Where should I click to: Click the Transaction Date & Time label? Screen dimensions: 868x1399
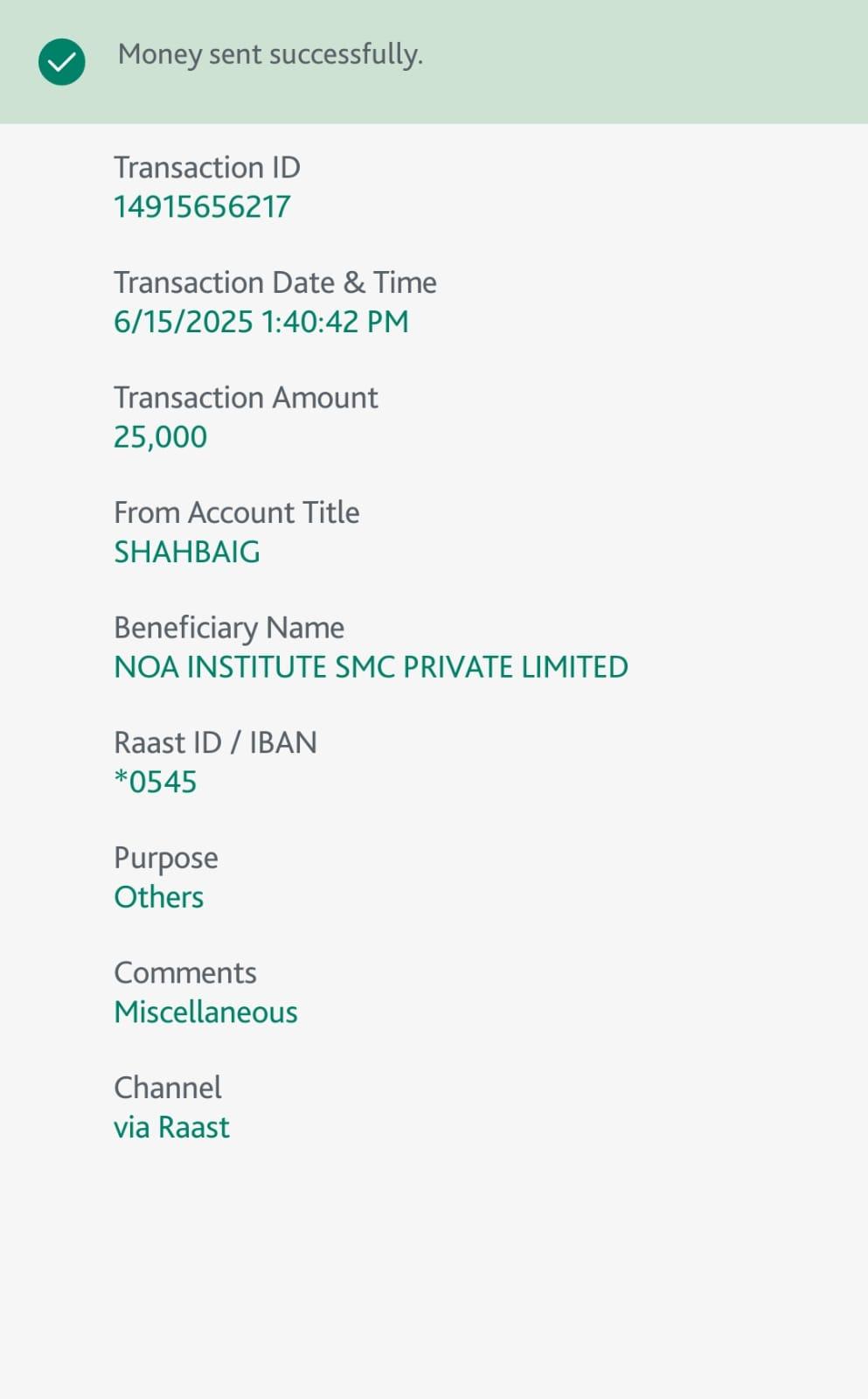pos(274,282)
